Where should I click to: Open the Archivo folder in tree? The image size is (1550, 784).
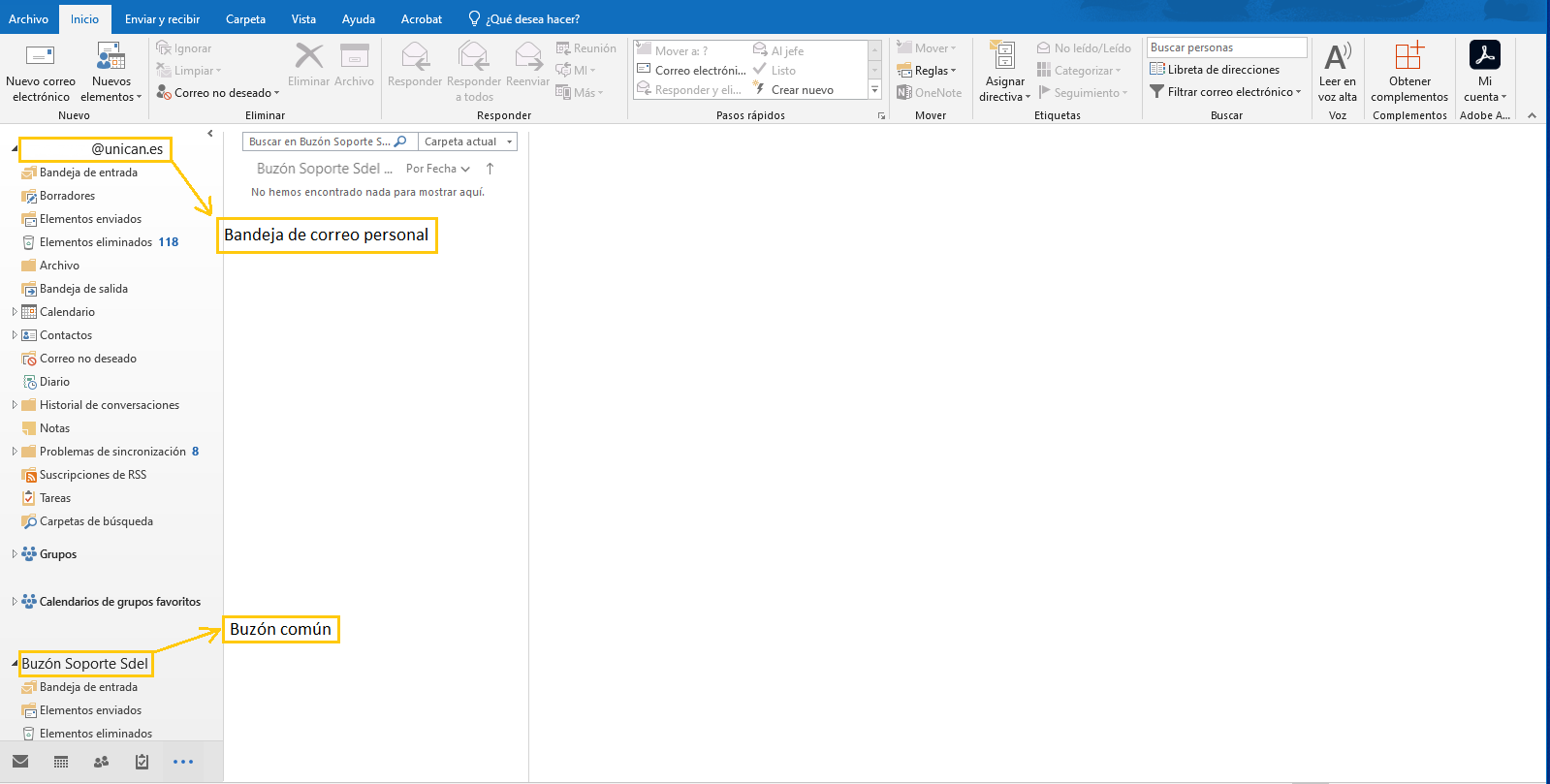(59, 266)
